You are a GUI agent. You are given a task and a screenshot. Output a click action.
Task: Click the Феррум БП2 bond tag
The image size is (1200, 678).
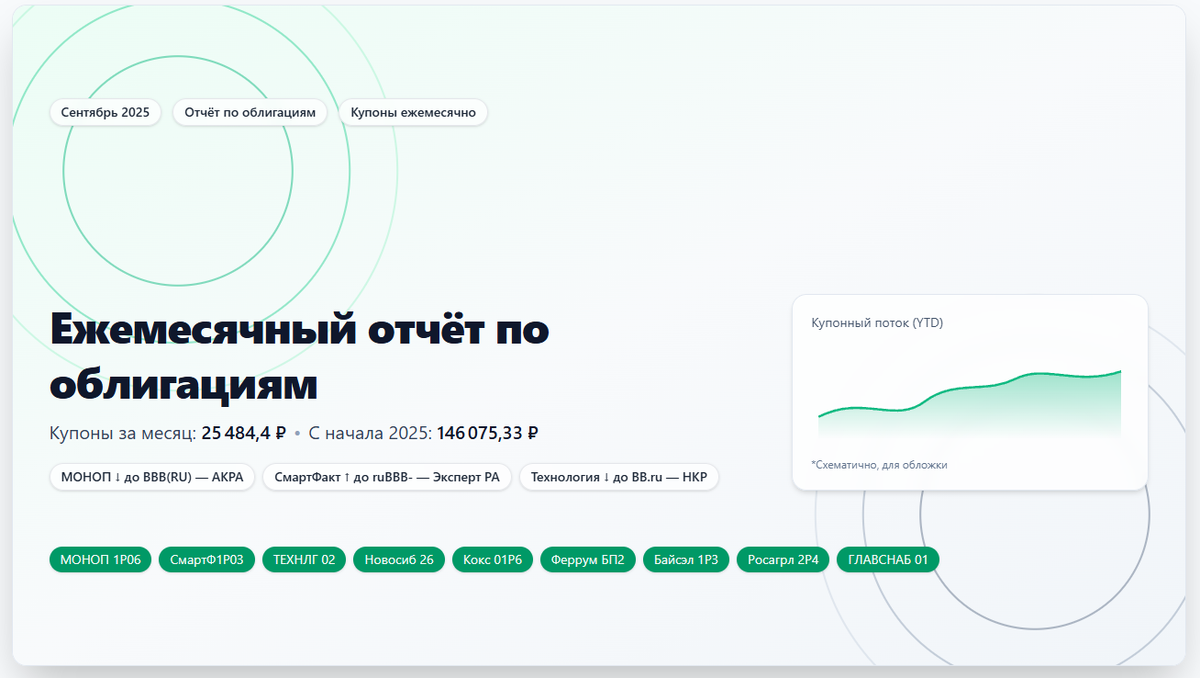(x=588, y=559)
